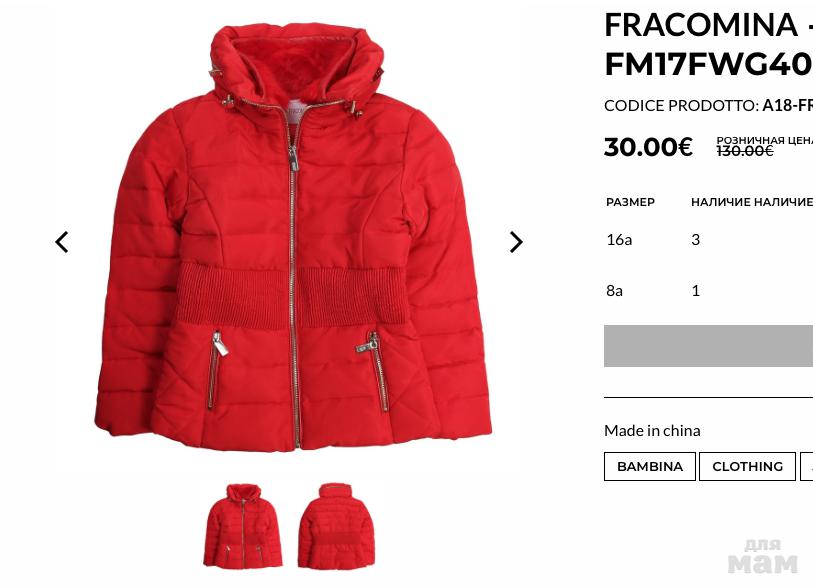Click the main red jacket image

[x=293, y=236]
